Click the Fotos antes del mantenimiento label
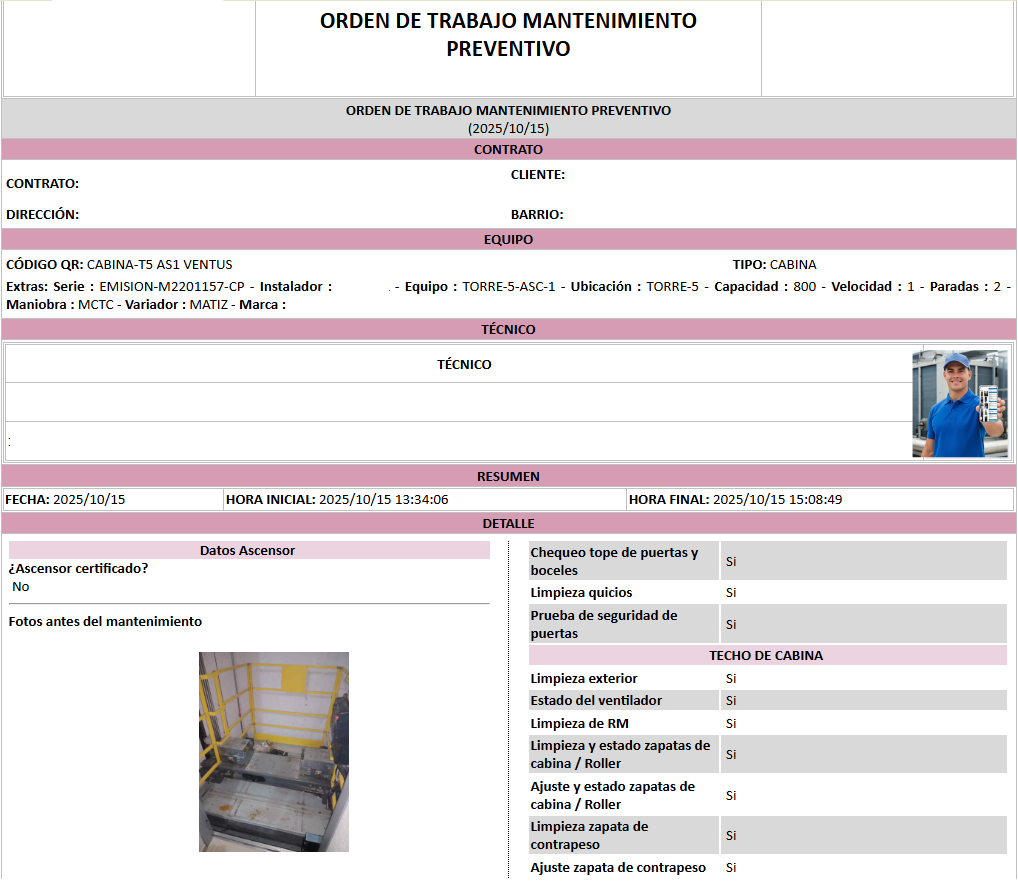 click(105, 622)
